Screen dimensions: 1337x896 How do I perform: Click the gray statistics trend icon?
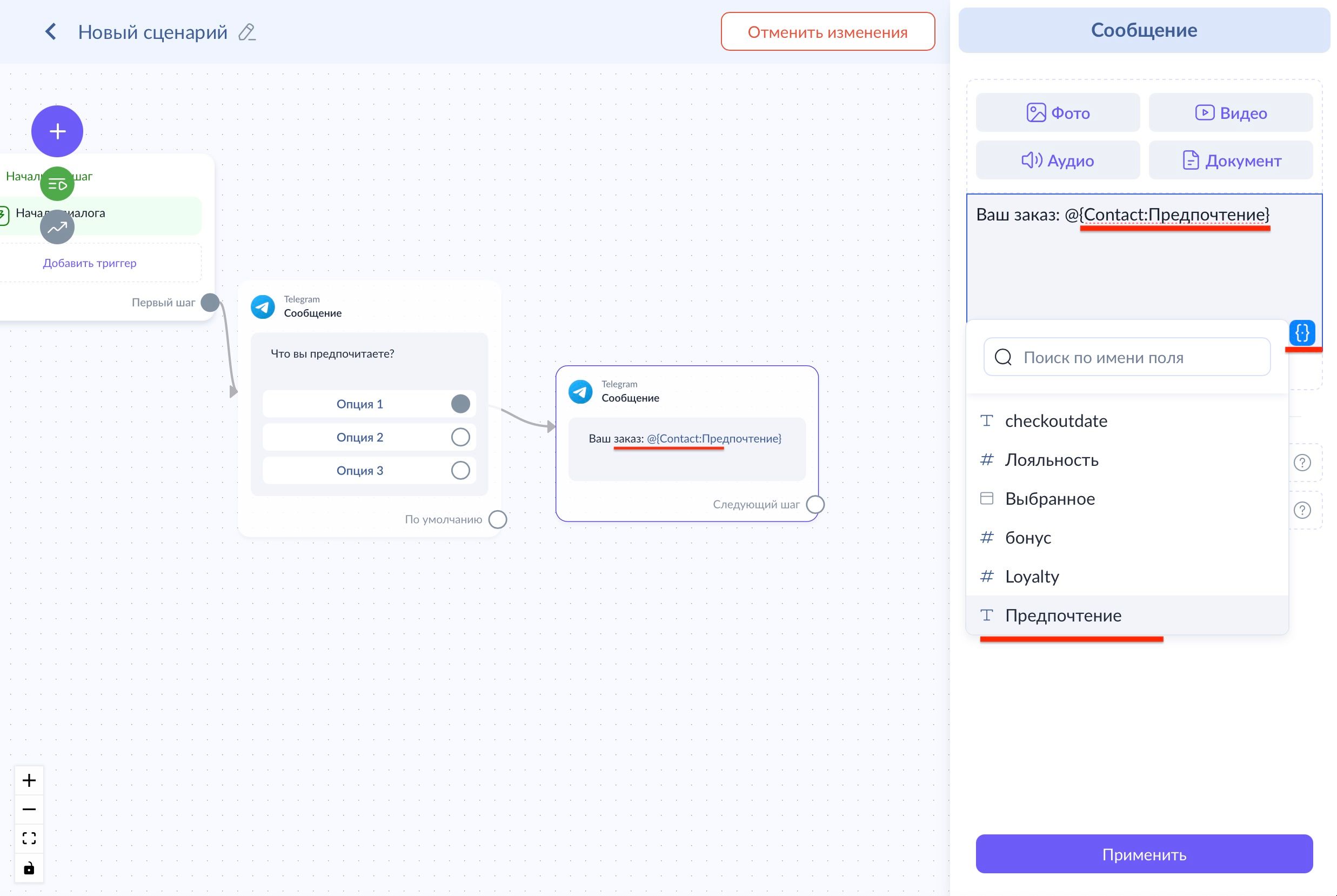pyautogui.click(x=57, y=228)
